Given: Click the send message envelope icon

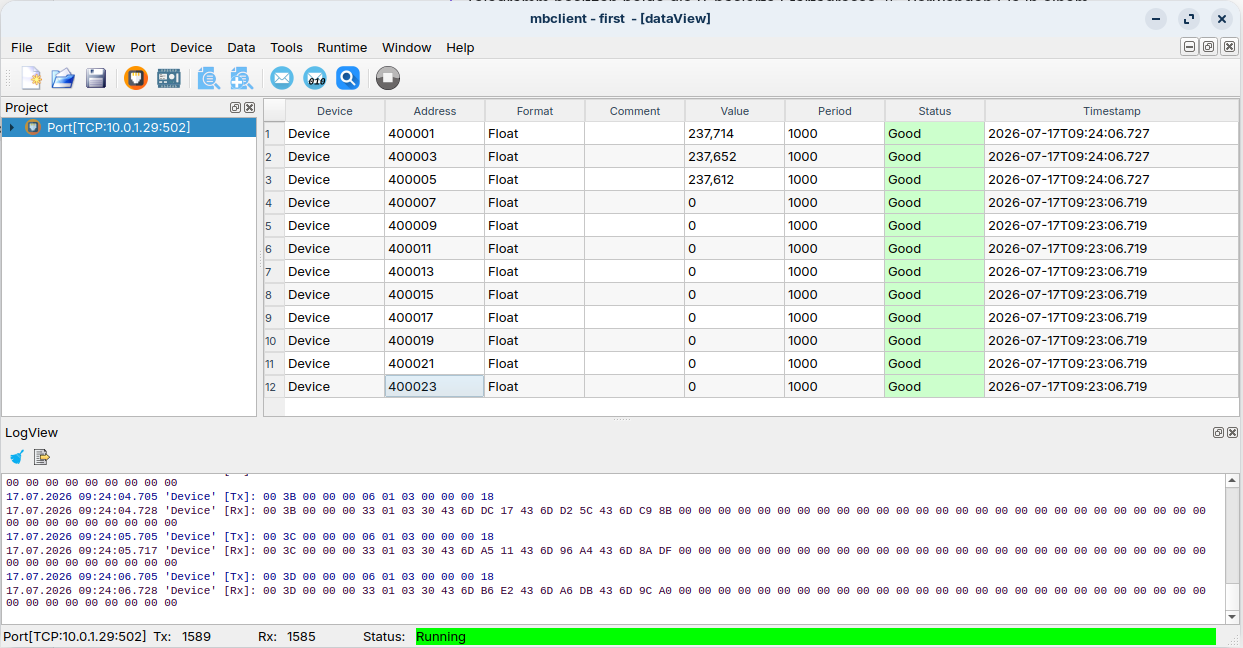Looking at the screenshot, I should (282, 78).
